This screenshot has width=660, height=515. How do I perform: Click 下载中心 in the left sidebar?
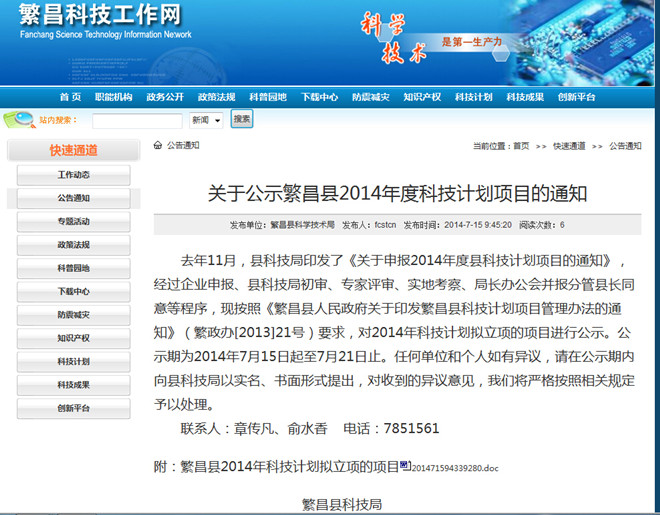[73, 291]
